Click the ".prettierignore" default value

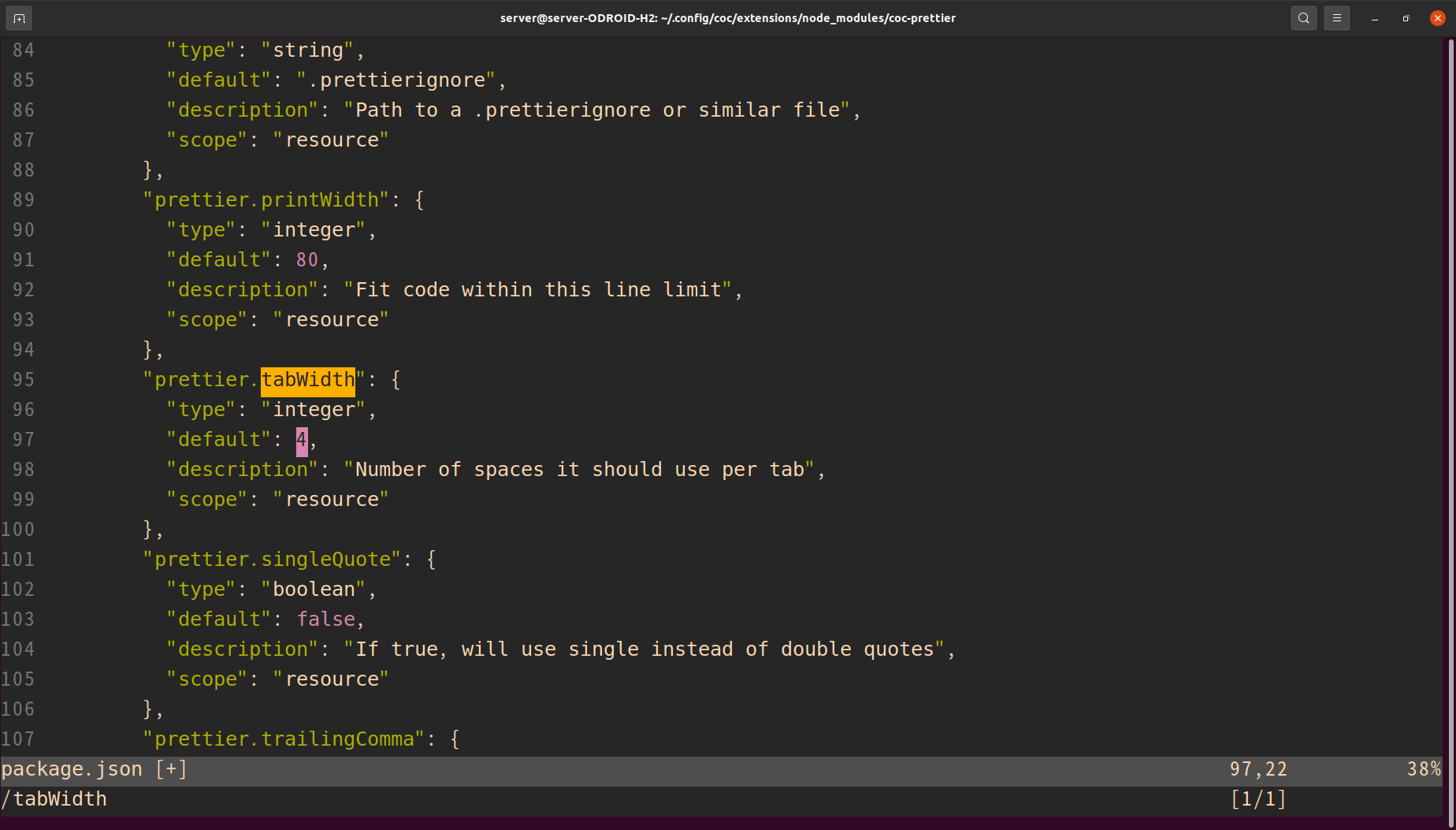coord(396,80)
